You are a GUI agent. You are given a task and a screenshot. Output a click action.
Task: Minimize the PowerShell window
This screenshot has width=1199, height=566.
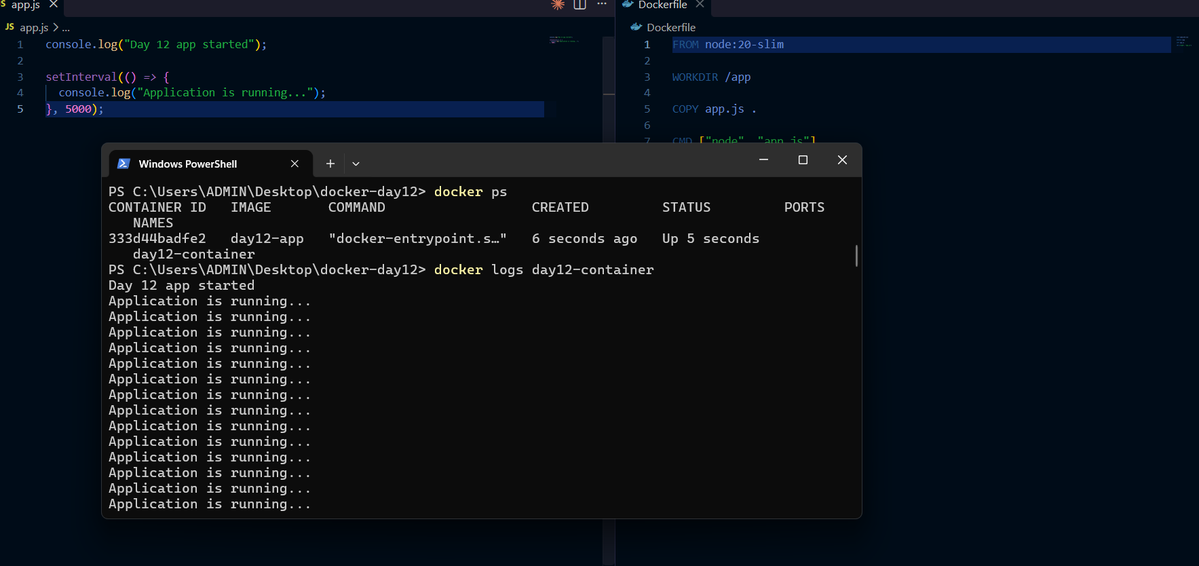click(x=763, y=159)
